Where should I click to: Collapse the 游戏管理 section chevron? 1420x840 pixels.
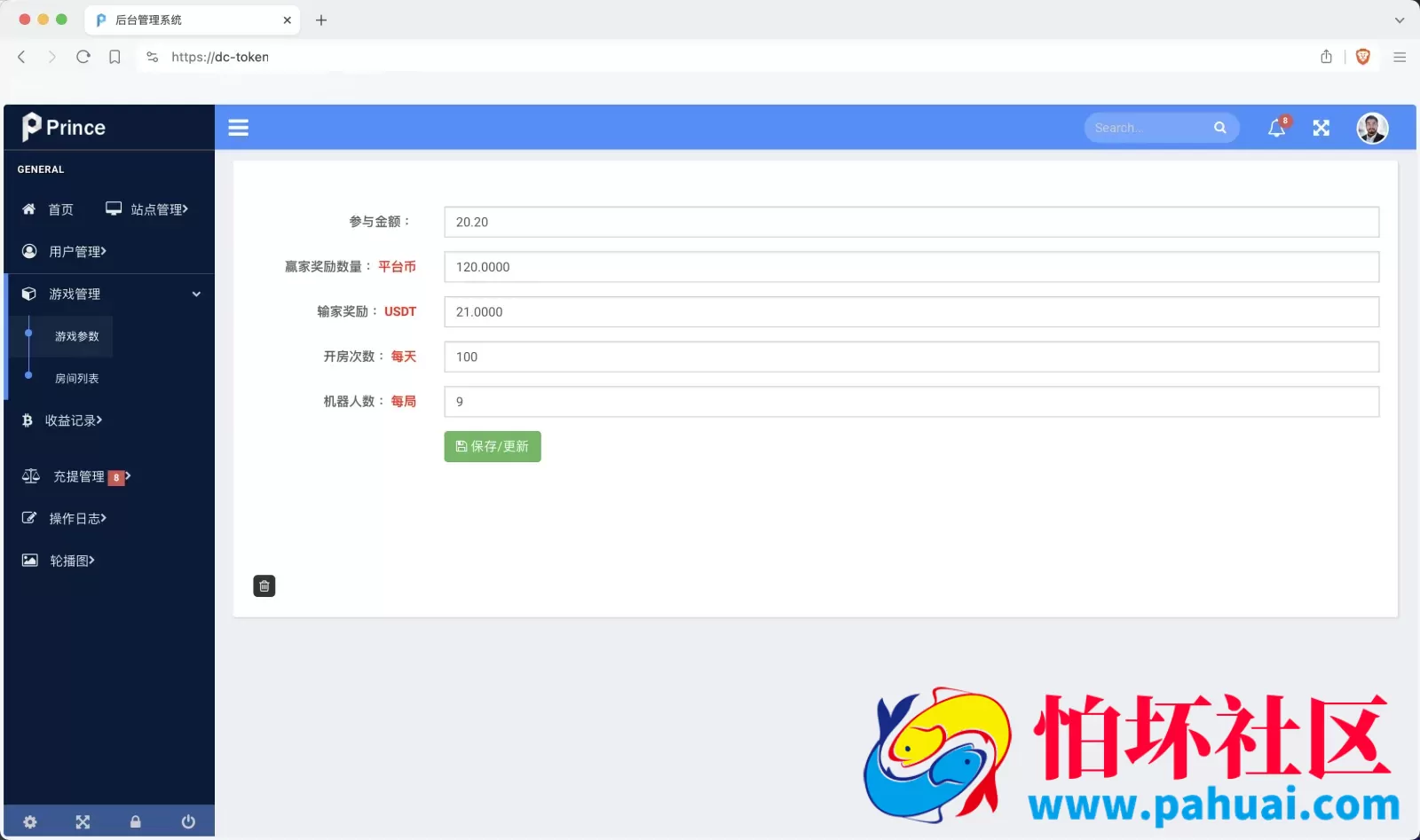[x=196, y=294]
